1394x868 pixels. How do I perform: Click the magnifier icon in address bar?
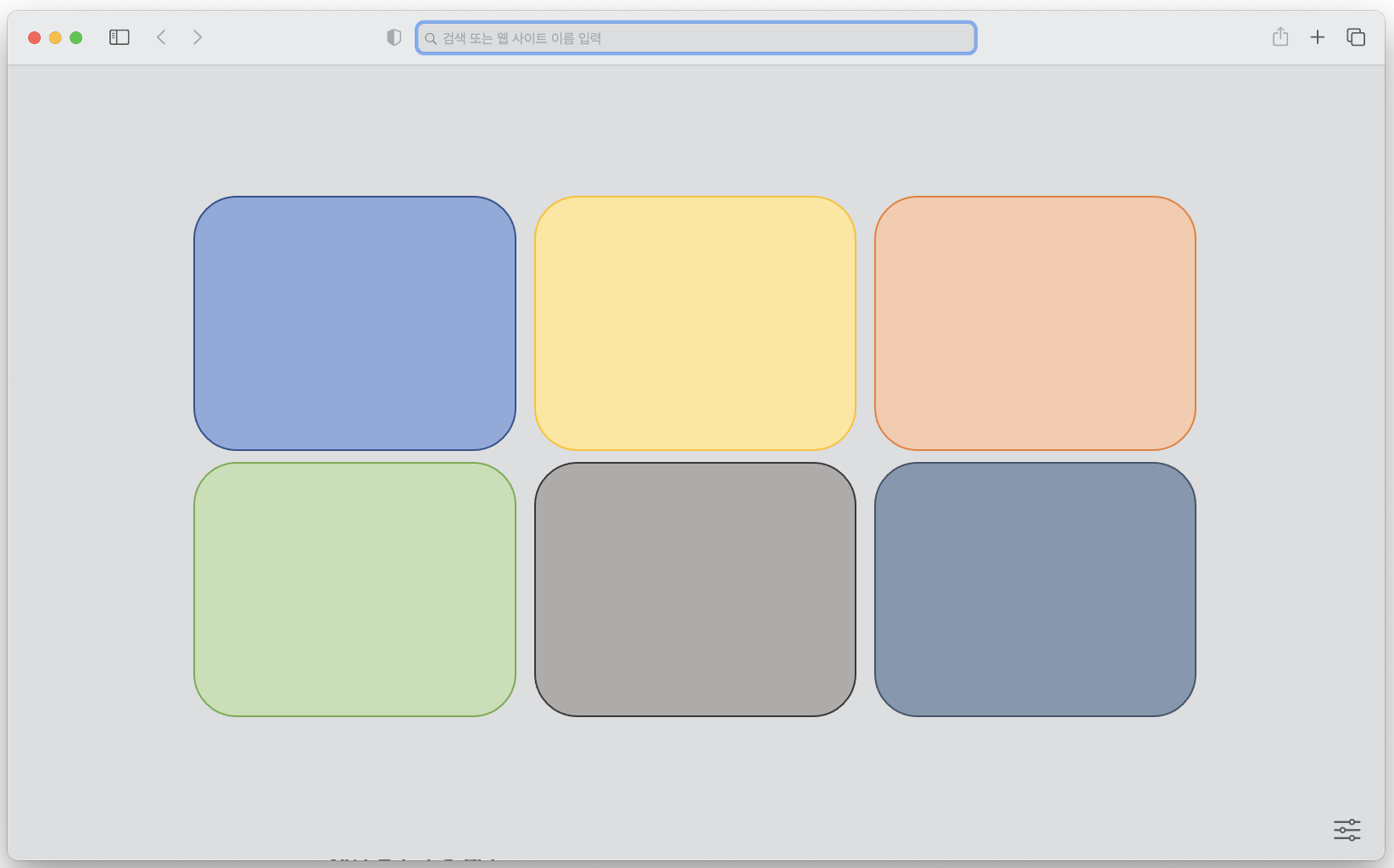[431, 38]
